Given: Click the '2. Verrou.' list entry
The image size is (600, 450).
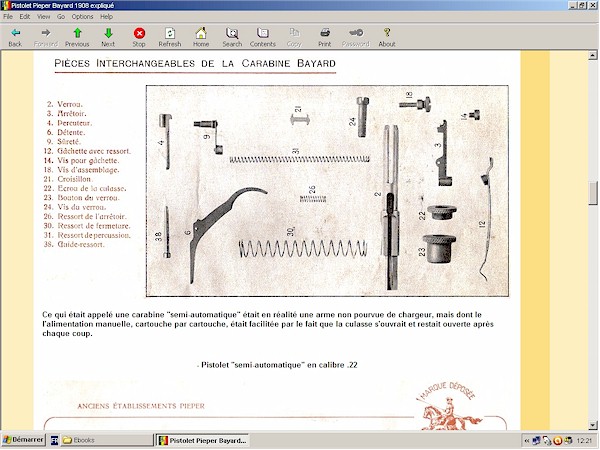Looking at the screenshot, I should click(65, 104).
